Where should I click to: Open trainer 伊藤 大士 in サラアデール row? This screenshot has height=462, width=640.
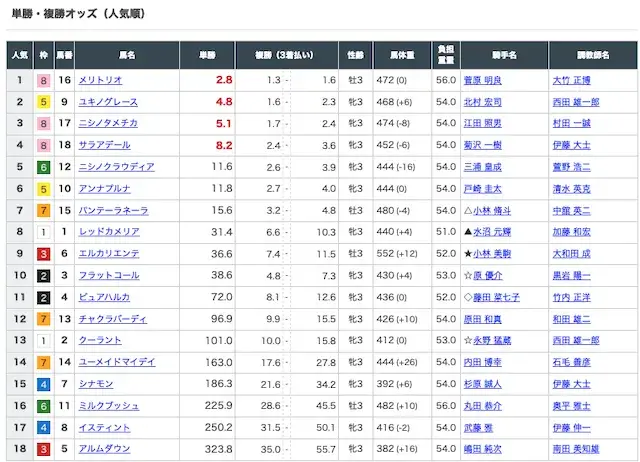coord(571,145)
